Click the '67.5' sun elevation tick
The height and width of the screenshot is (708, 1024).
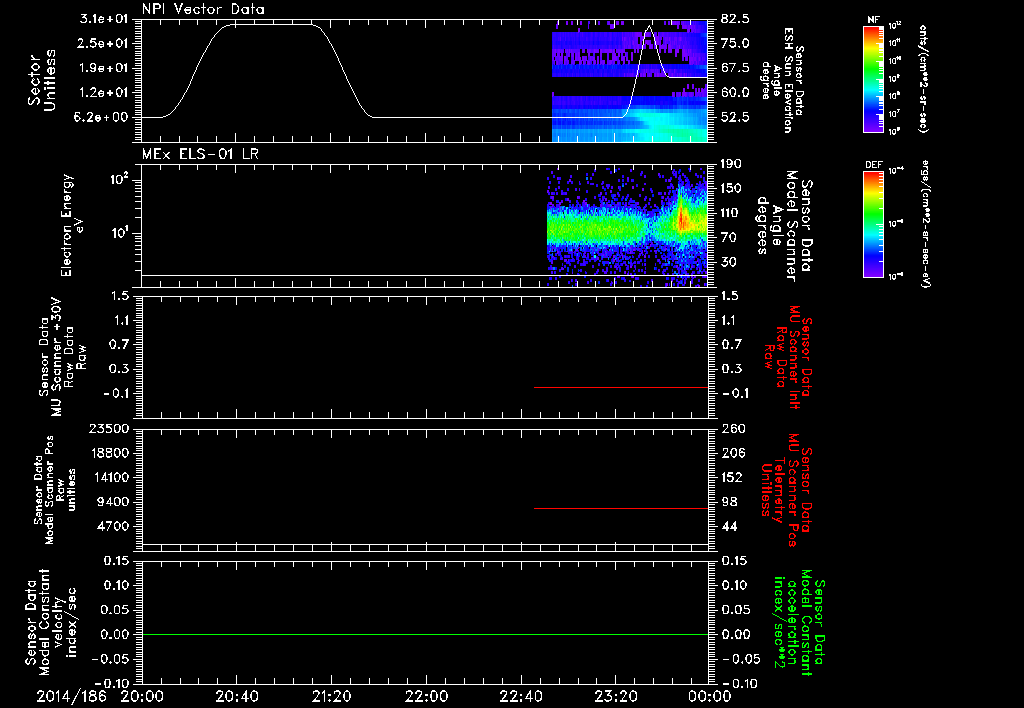pos(736,68)
